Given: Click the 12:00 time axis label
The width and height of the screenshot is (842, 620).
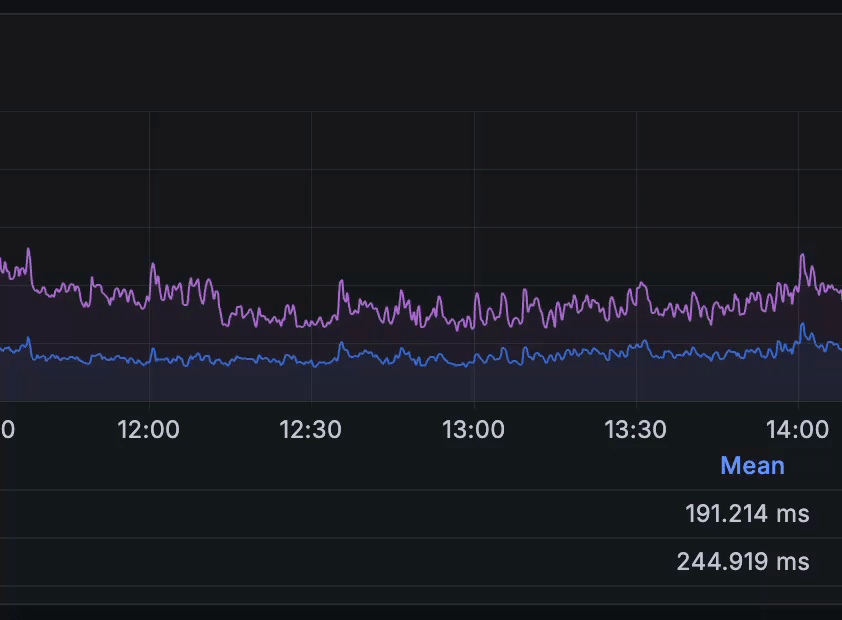Looking at the screenshot, I should [x=148, y=429].
